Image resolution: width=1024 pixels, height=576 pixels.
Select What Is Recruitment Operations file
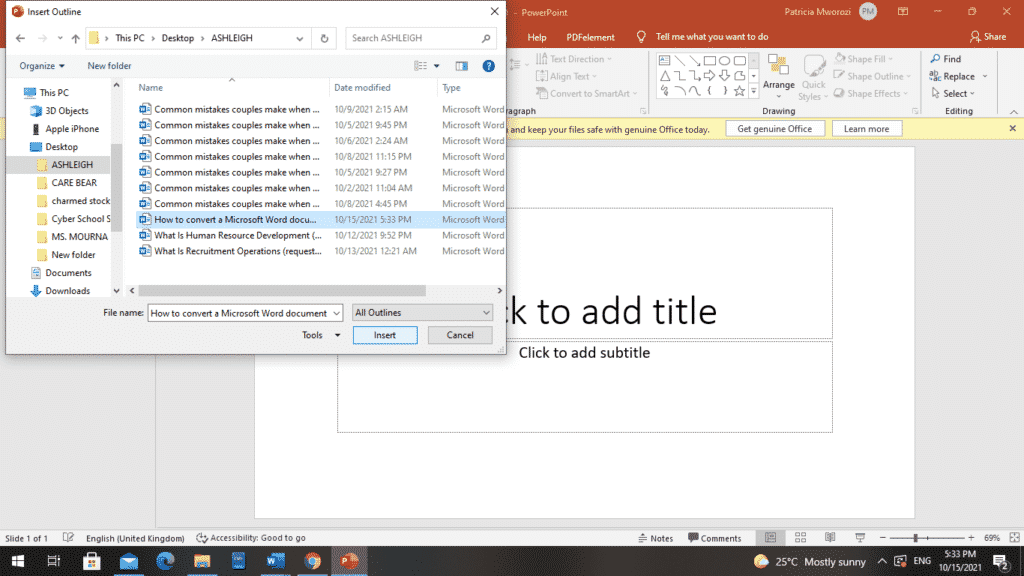point(238,251)
